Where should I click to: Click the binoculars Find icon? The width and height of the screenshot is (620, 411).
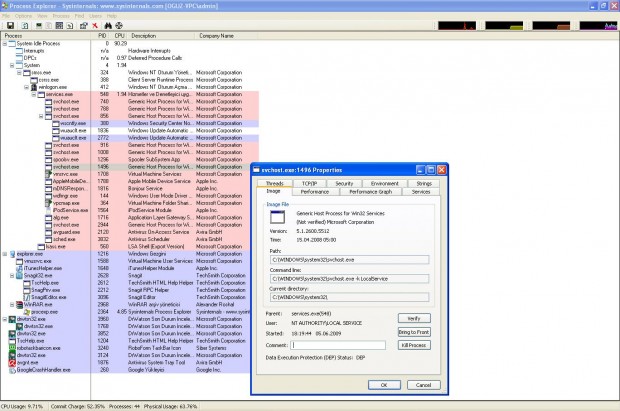(x=108, y=26)
